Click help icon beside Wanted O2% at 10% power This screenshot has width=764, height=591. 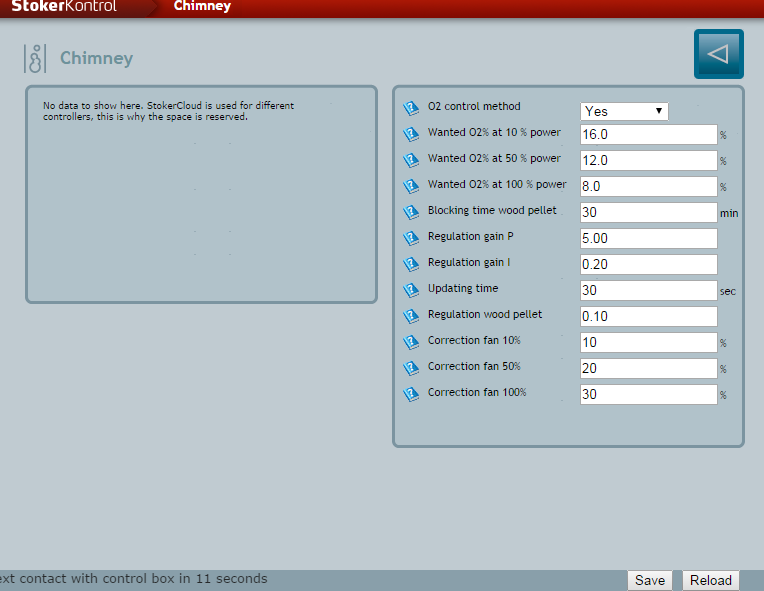pyautogui.click(x=410, y=134)
